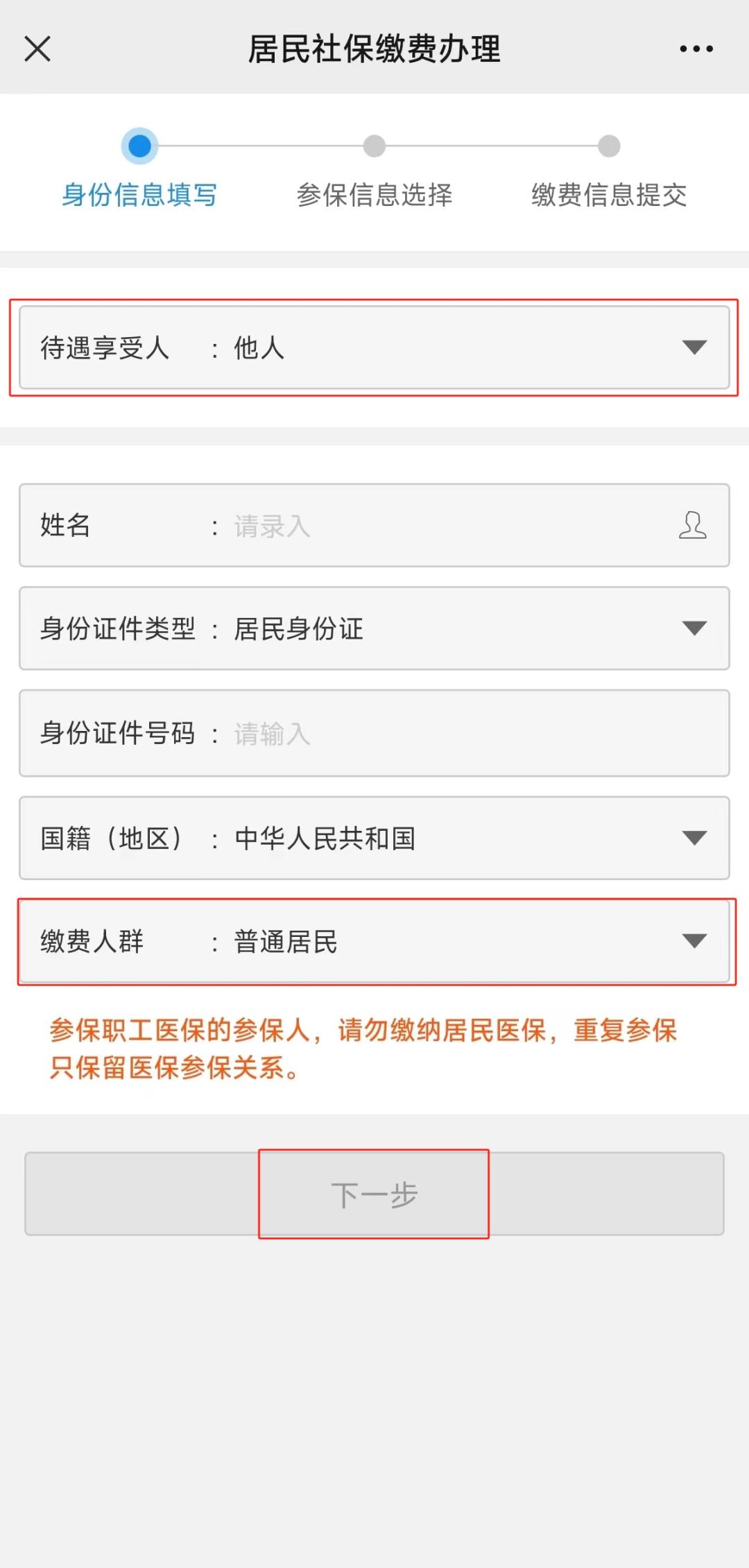The image size is (749, 1568).
Task: Expand the 待遇享受人 dropdown arrow
Action: coord(694,347)
